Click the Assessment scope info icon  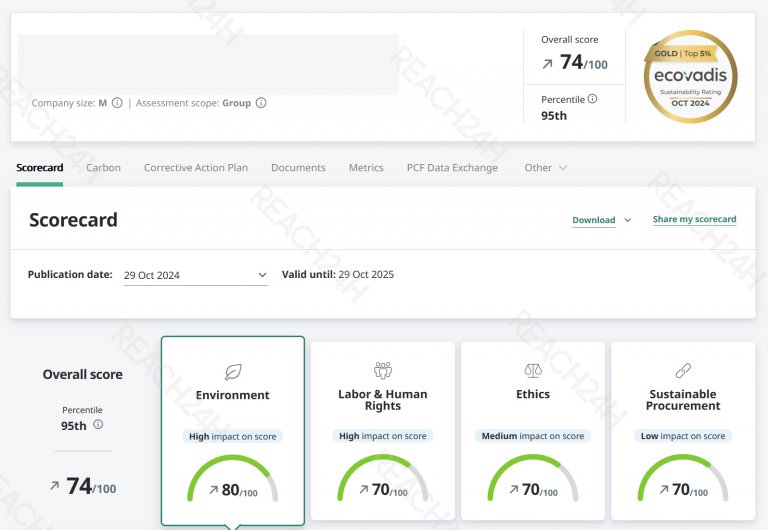tap(261, 103)
